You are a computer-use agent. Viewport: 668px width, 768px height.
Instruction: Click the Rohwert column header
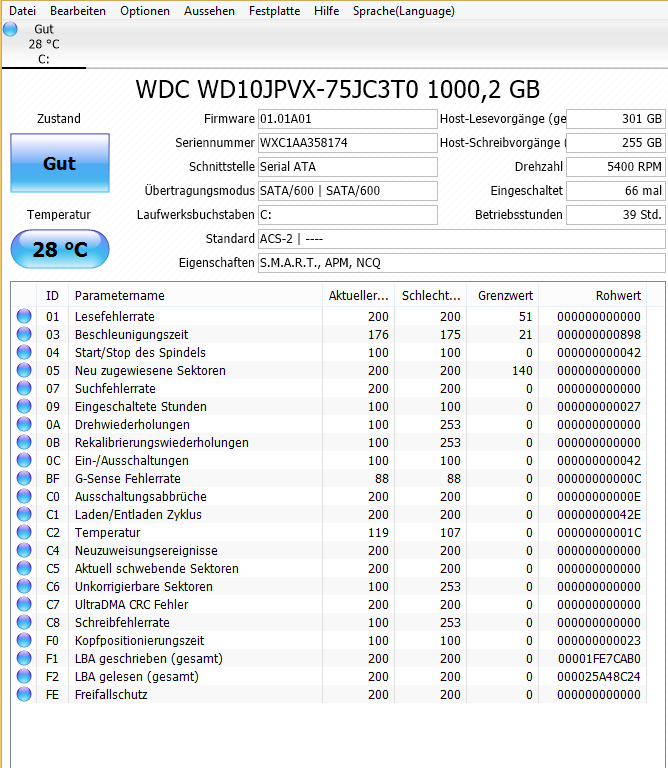(x=593, y=295)
